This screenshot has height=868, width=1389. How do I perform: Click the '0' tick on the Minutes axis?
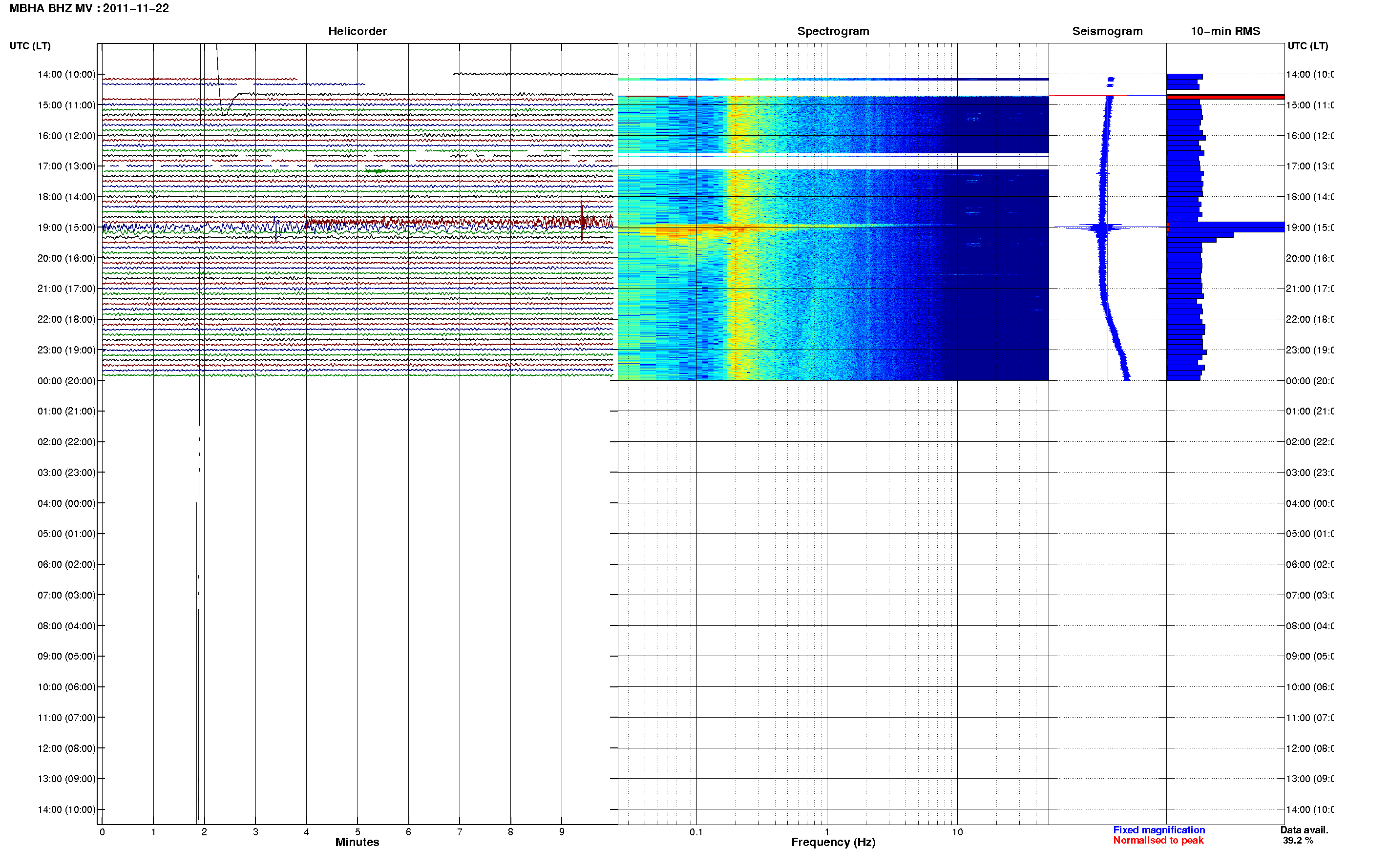[x=102, y=832]
